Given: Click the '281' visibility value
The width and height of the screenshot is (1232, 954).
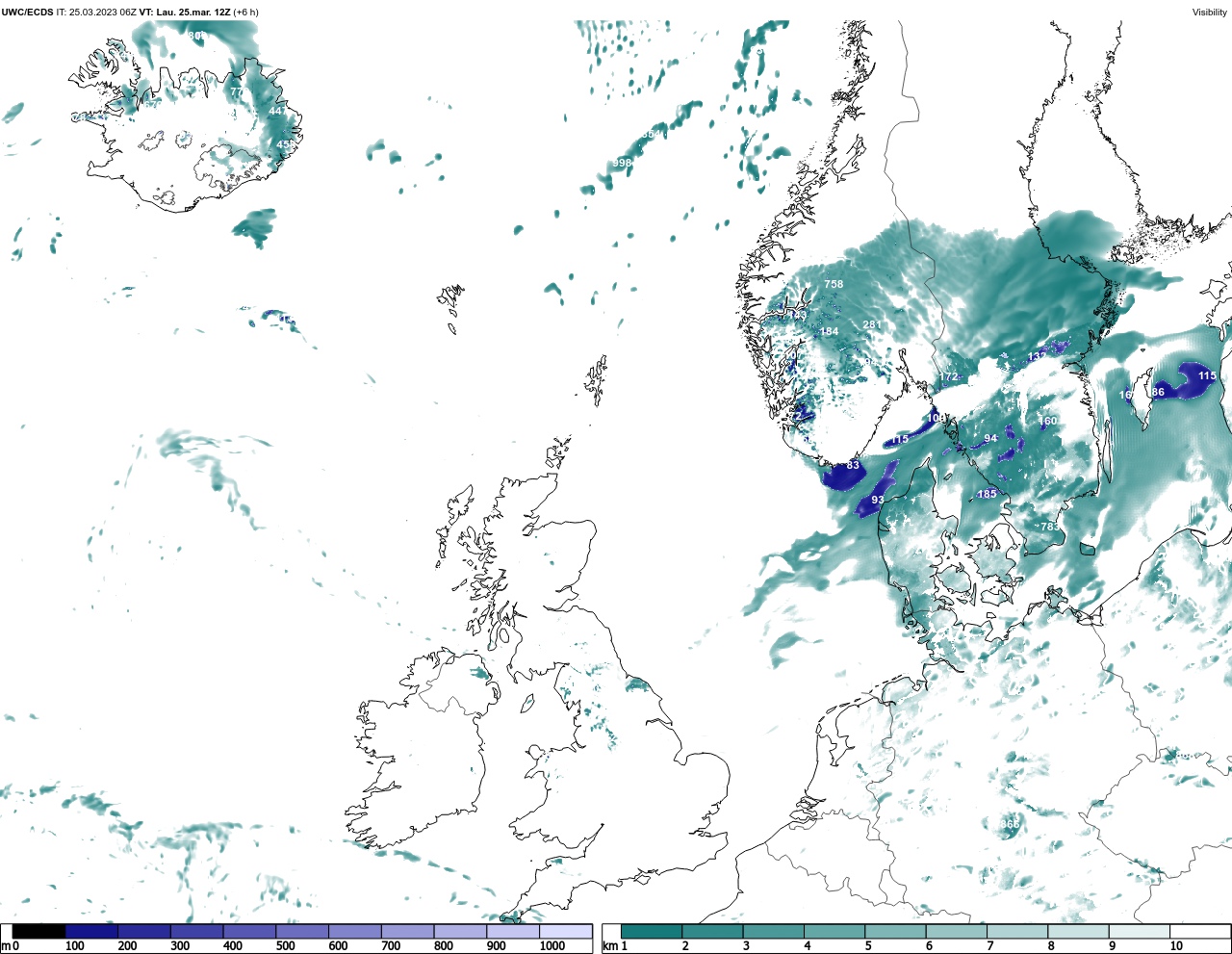Looking at the screenshot, I should pyautogui.click(x=872, y=324).
